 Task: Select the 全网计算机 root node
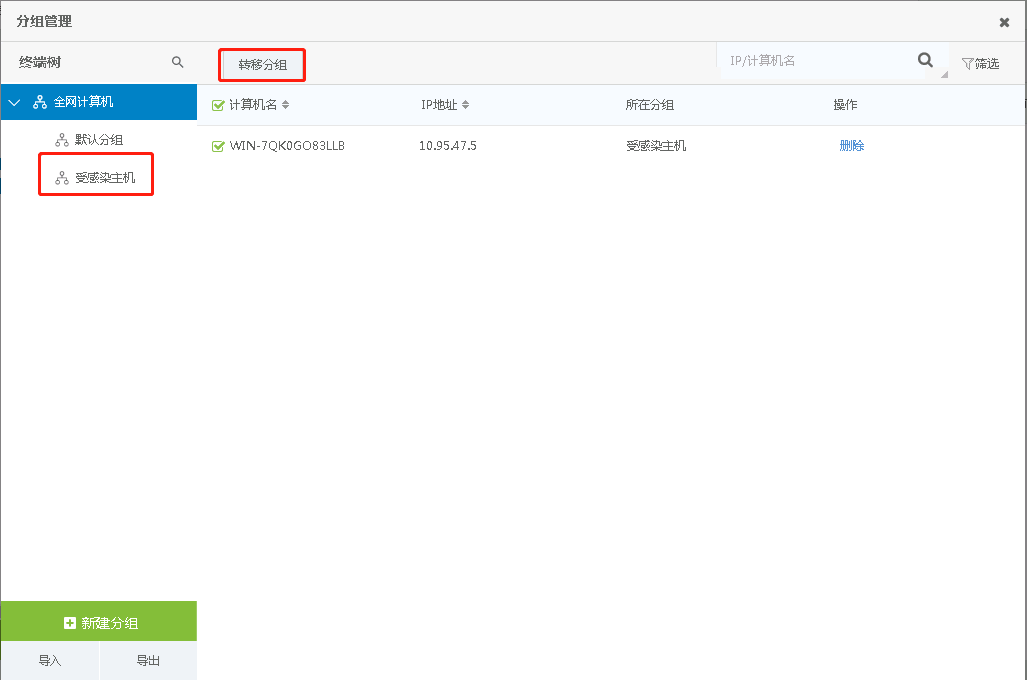84,102
